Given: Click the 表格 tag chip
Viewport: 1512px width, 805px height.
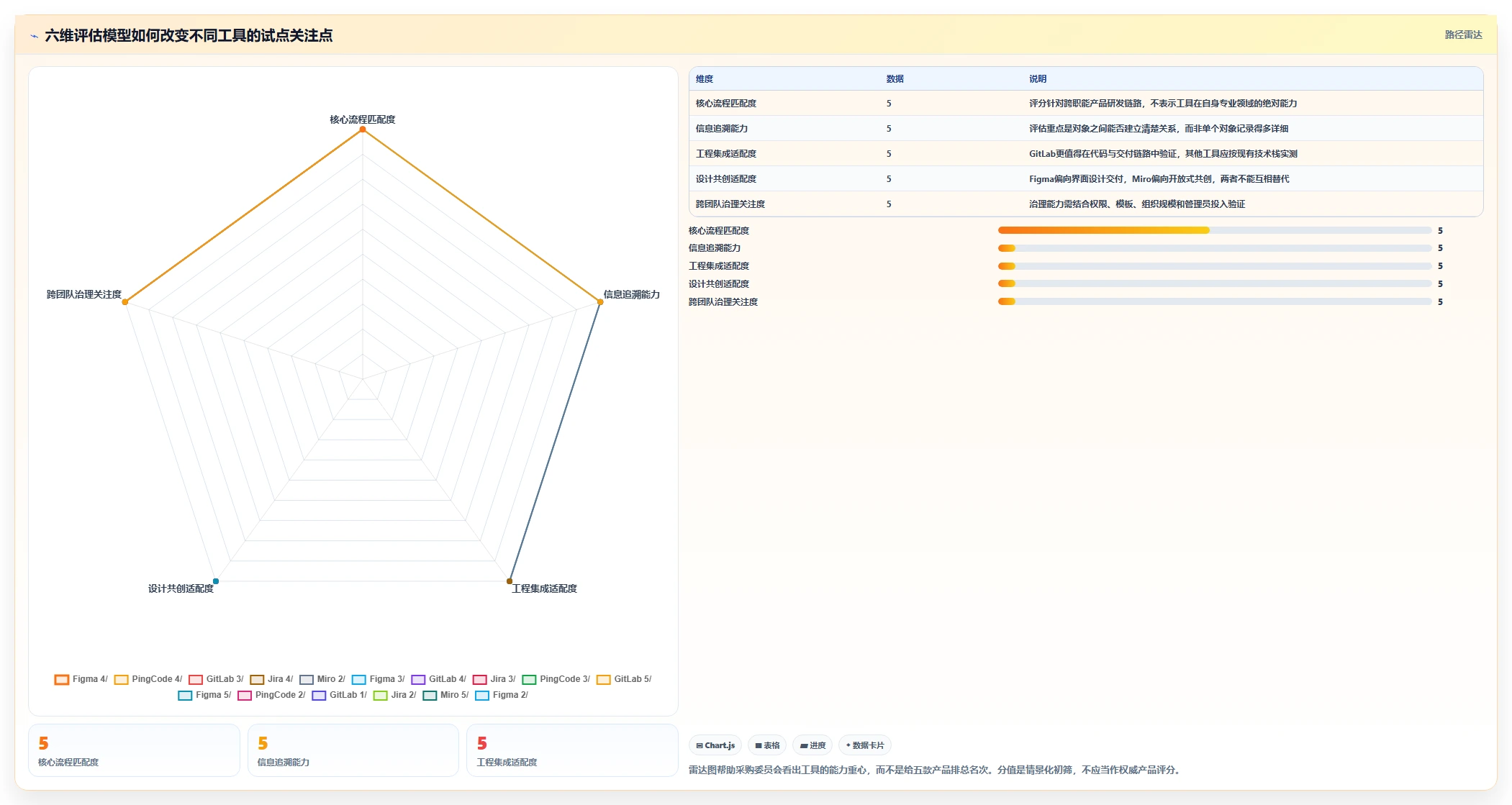Looking at the screenshot, I should (767, 745).
